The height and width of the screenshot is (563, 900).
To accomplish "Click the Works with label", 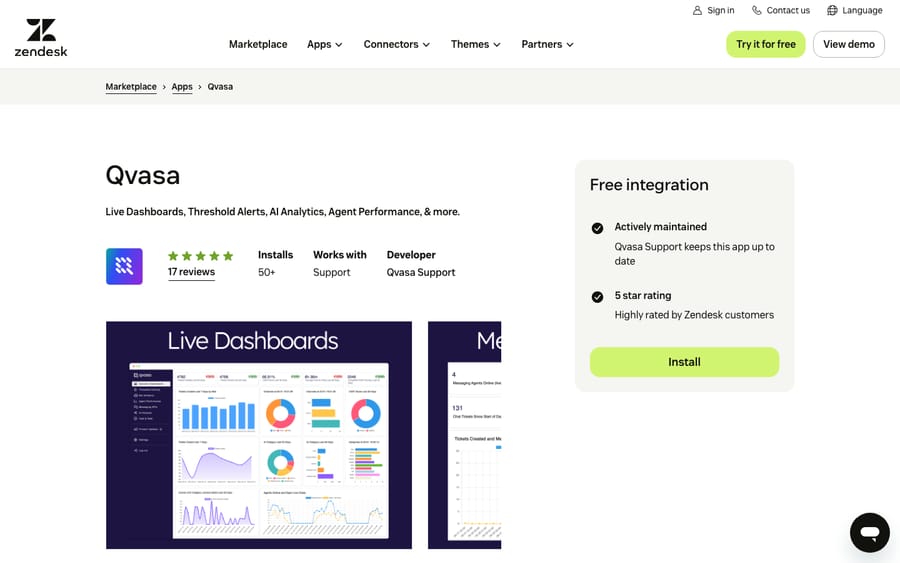I will click(x=340, y=255).
